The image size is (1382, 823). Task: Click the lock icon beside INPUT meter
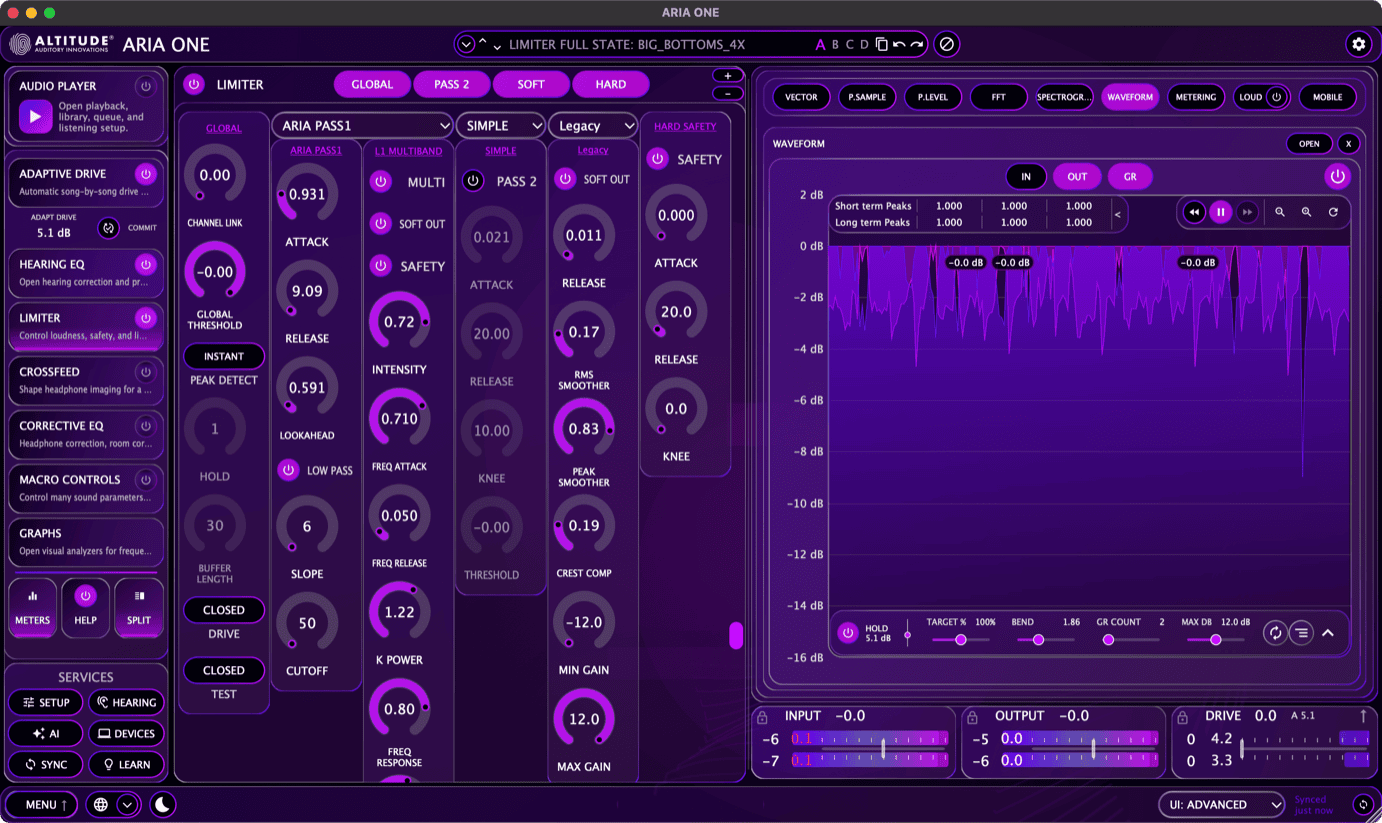coord(762,717)
